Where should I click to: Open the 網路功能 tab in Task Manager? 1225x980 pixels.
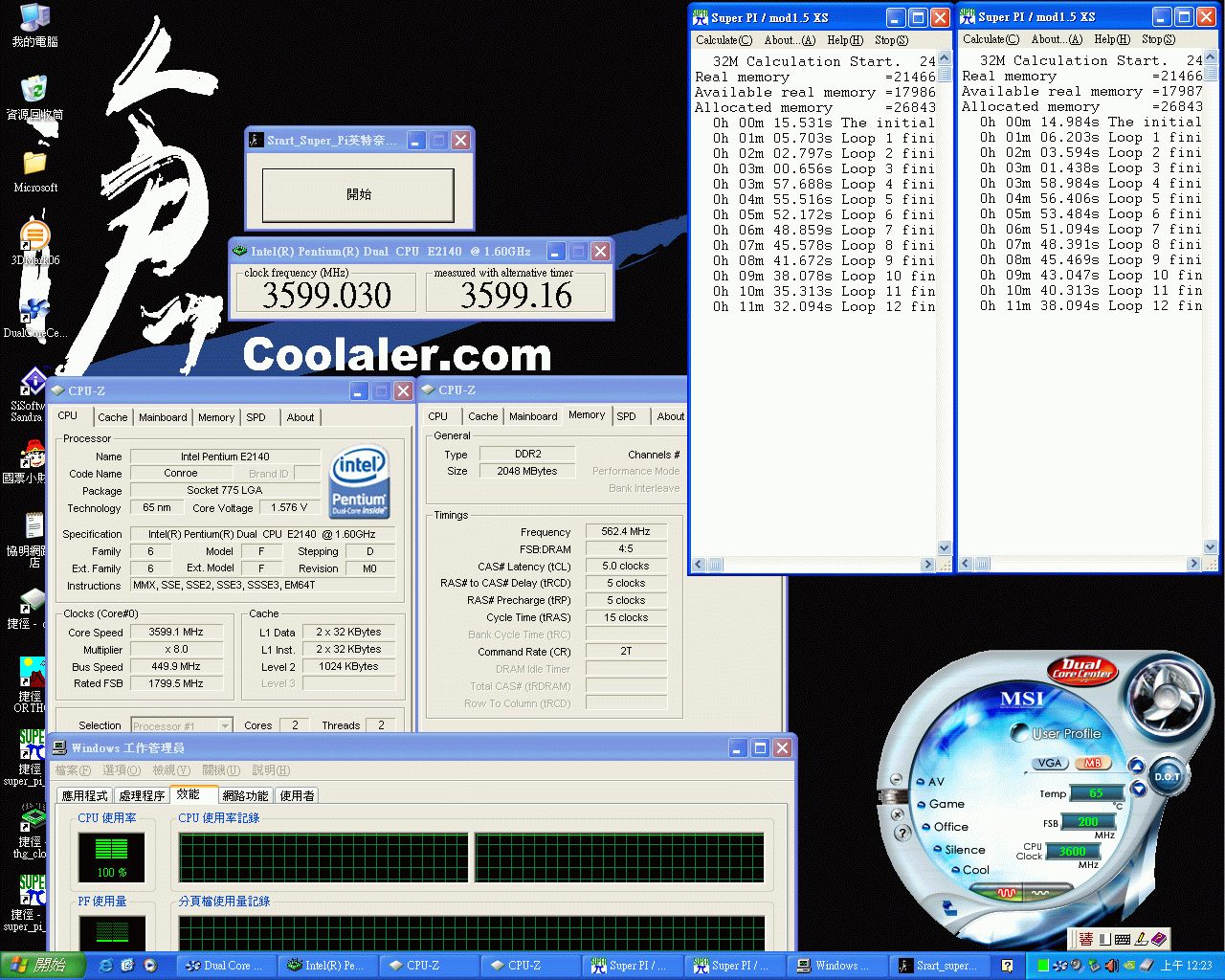click(245, 795)
